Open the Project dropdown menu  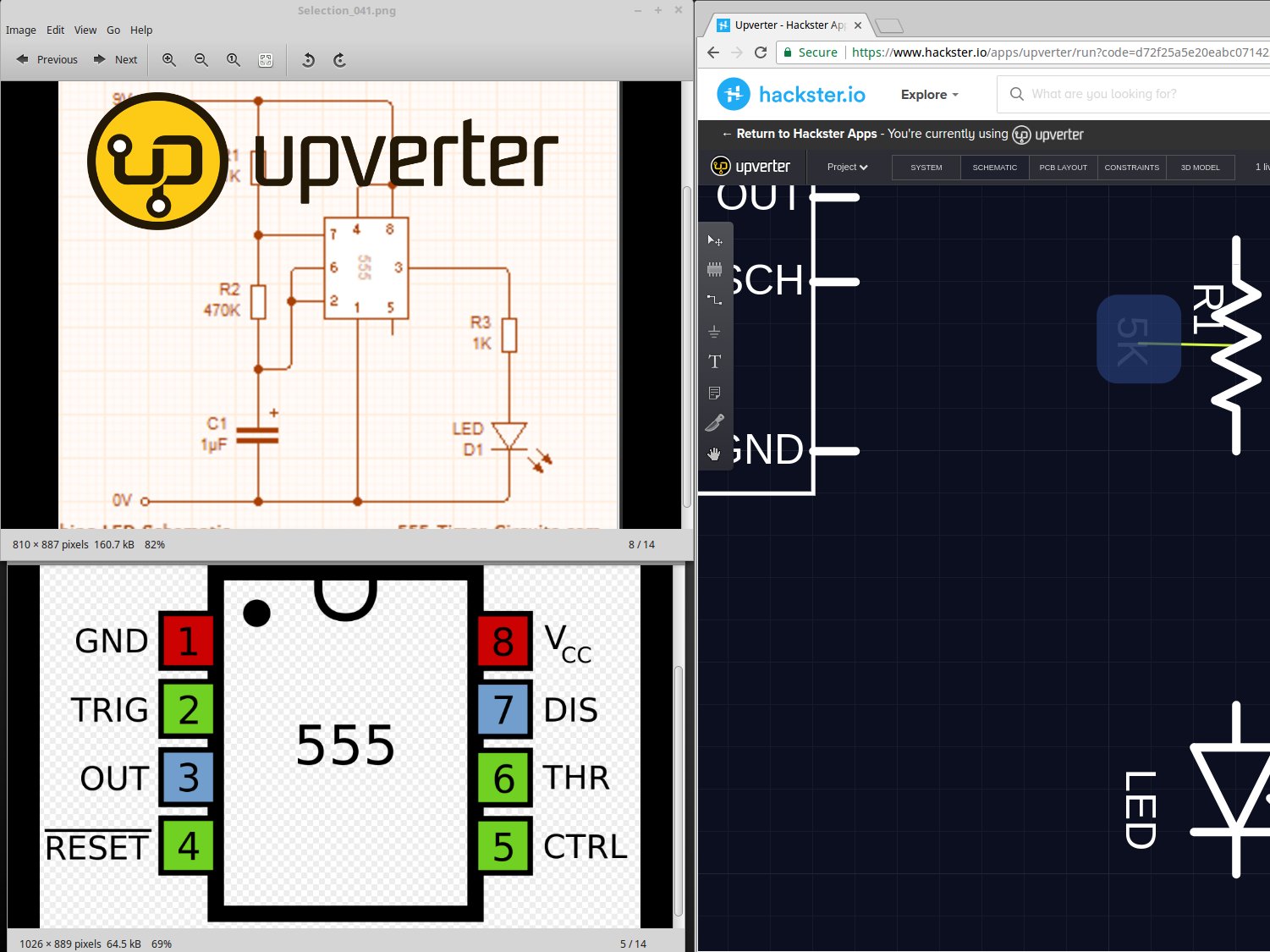pos(845,167)
